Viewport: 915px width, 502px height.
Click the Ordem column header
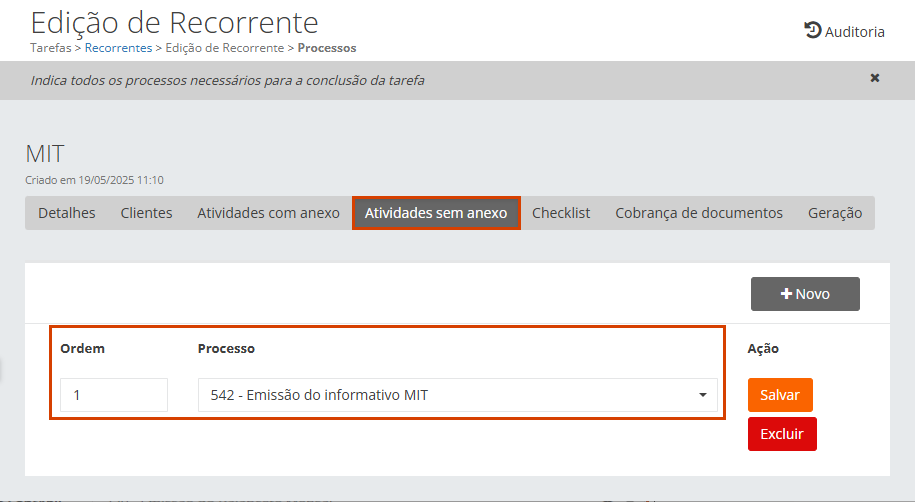[x=83, y=349]
